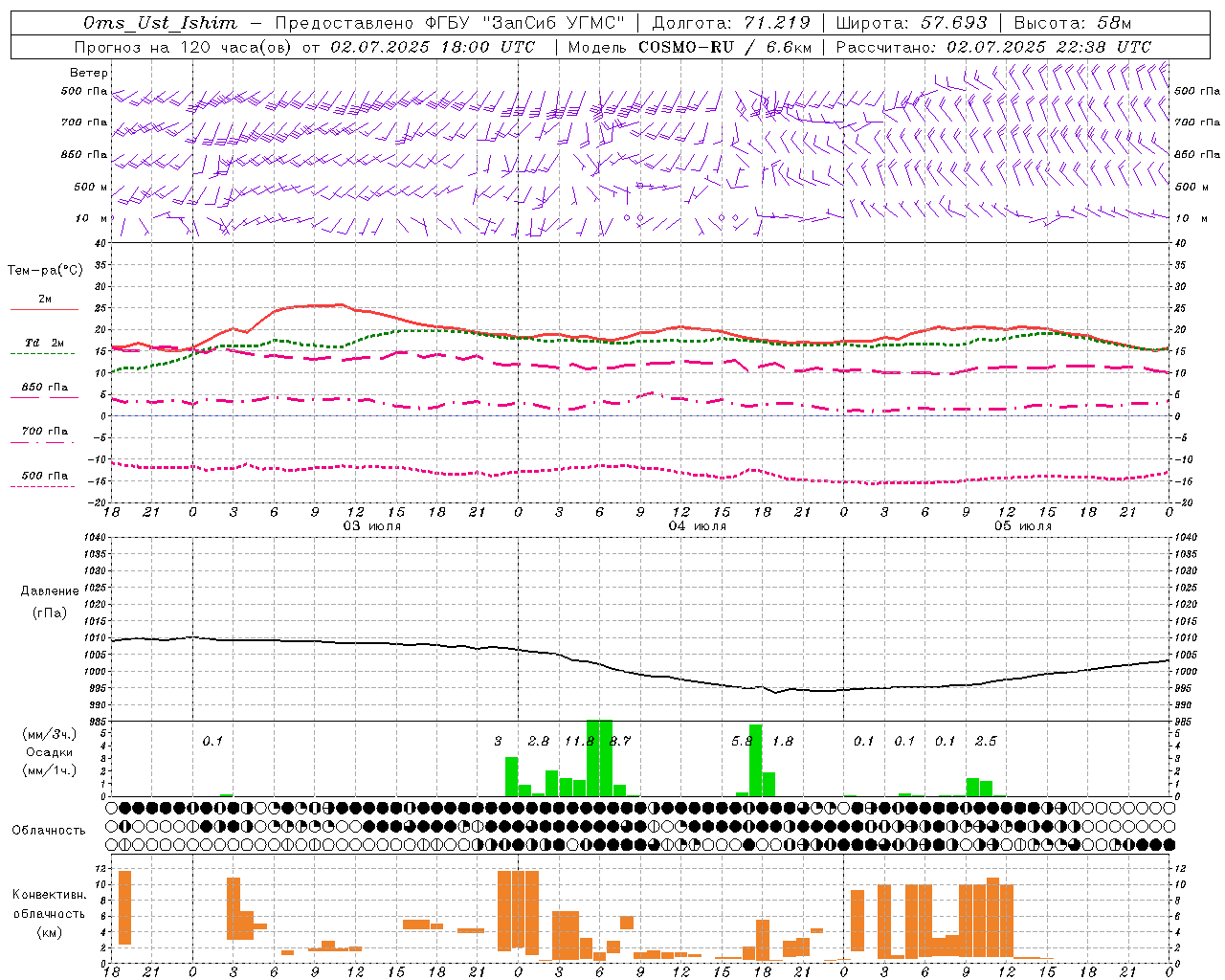1225x980 pixels.
Task: Click the forecast start time 02.07.2025 18:00 UTC
Action: (x=433, y=47)
